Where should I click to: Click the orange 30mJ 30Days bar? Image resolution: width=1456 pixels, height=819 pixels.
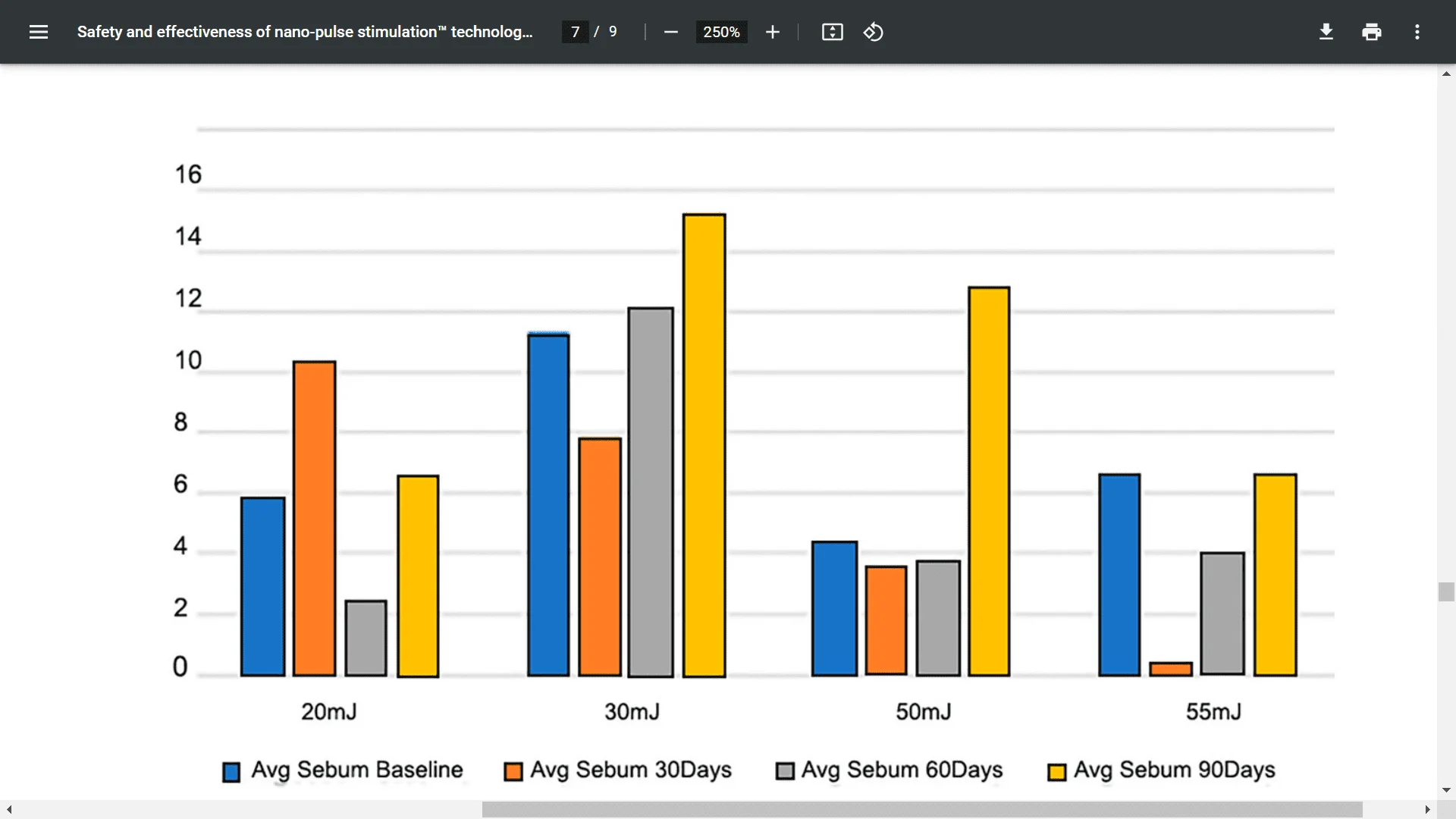[600, 557]
